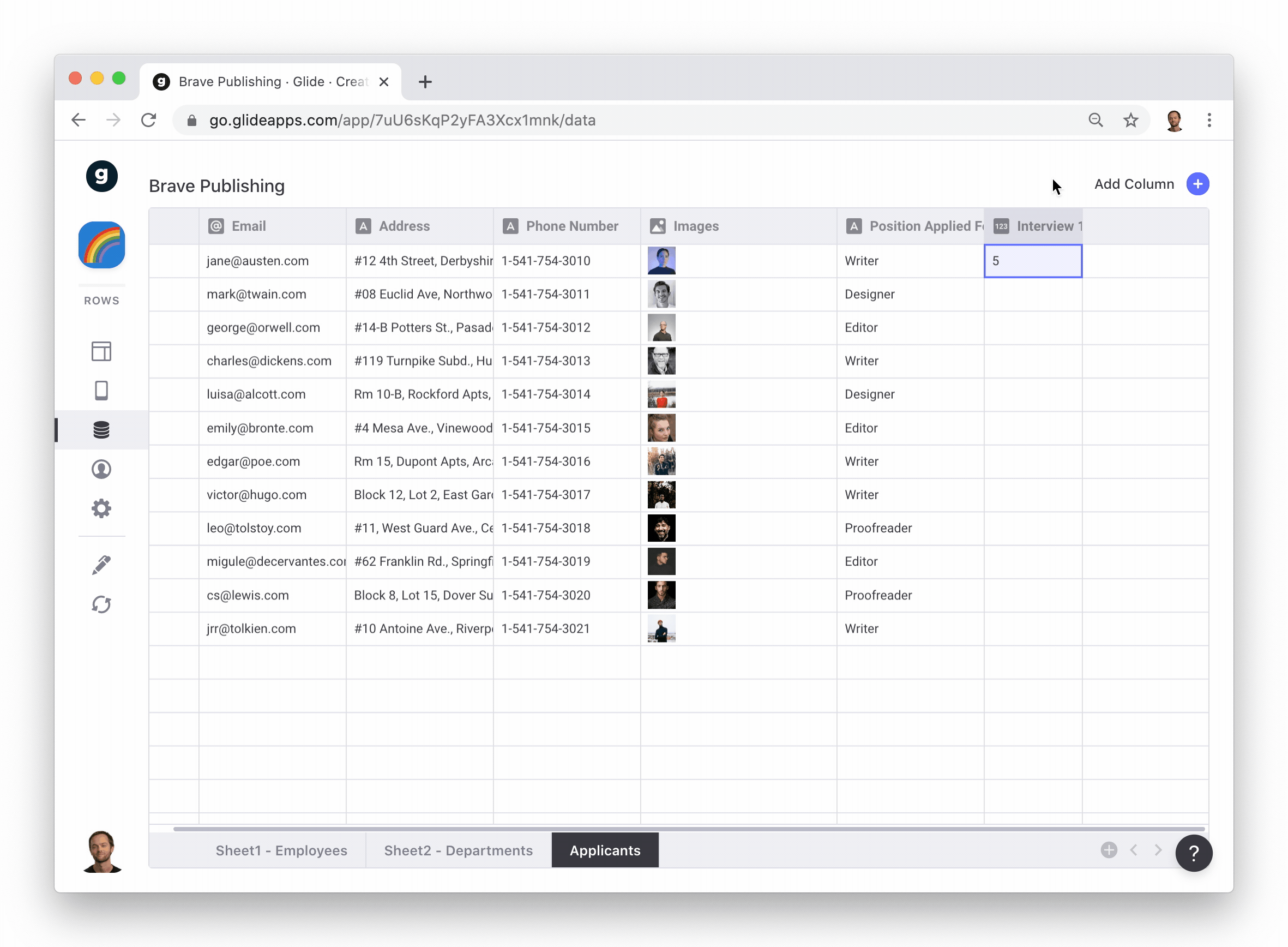Open settings gear in sidebar
1288x947 pixels.
101,508
